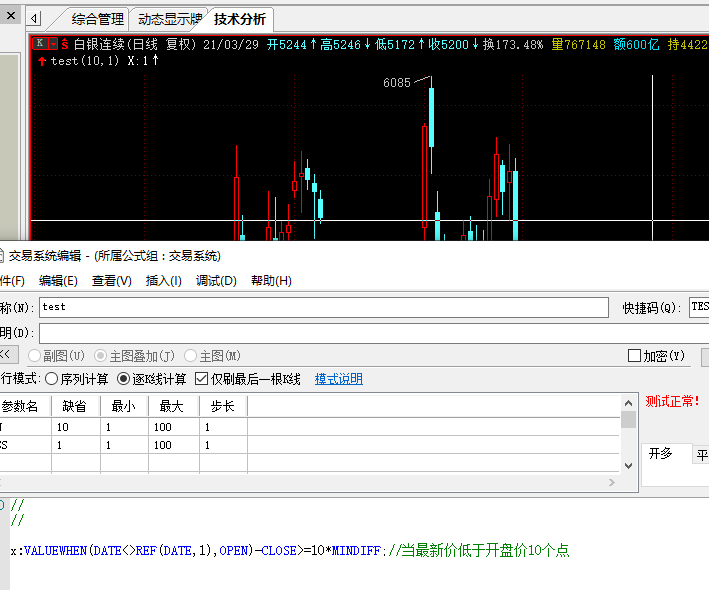The image size is (709, 590).
Task: Select the 技术分析 tab
Action: (240, 19)
